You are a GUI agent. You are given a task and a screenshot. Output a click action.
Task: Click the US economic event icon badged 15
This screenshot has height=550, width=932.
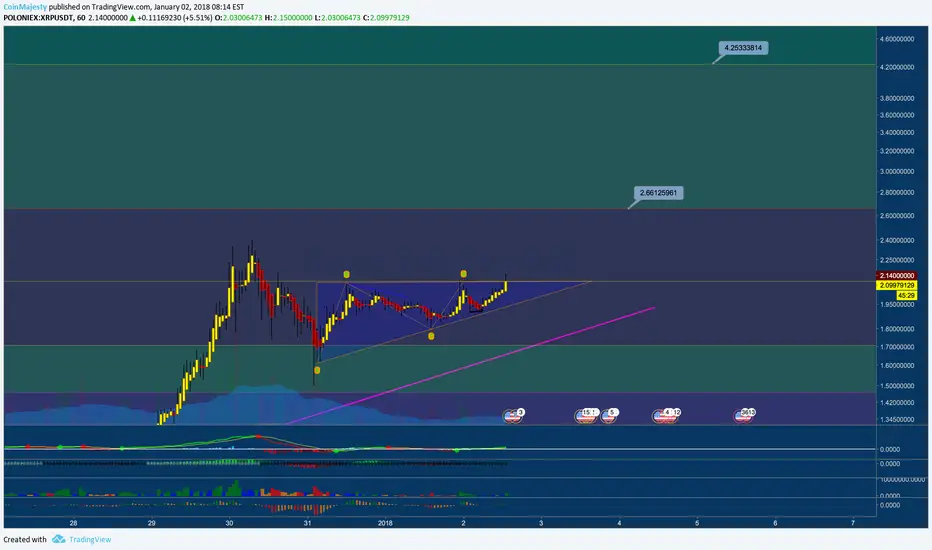click(586, 416)
